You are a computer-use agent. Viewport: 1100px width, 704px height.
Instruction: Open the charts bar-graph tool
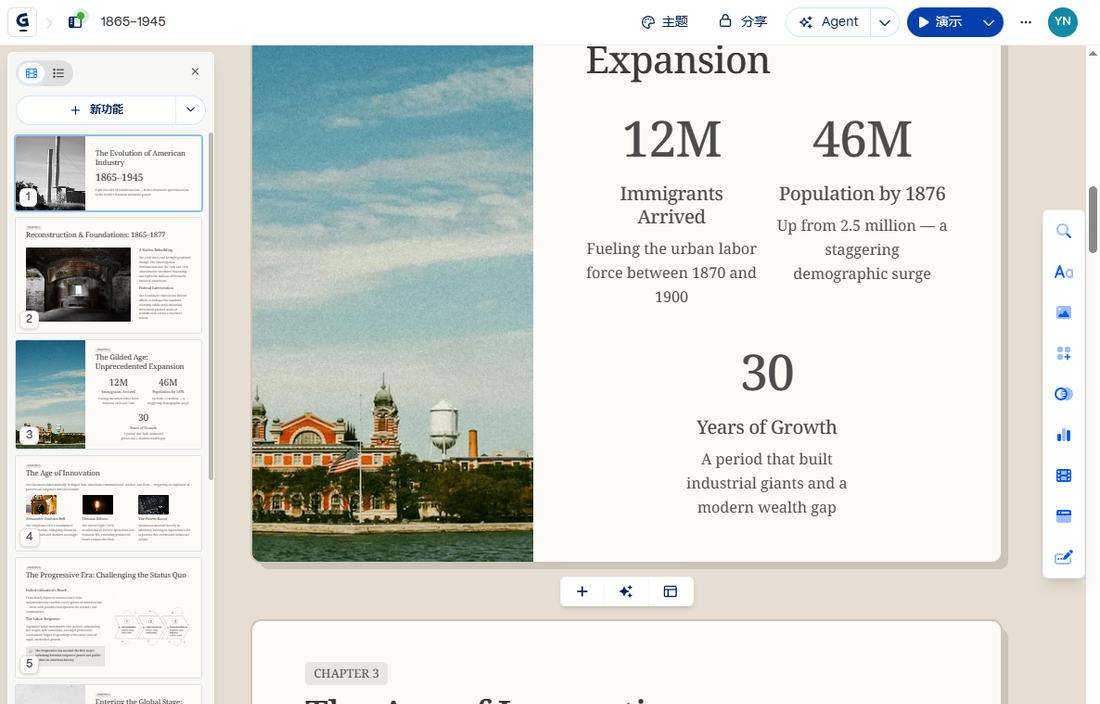pos(1064,435)
